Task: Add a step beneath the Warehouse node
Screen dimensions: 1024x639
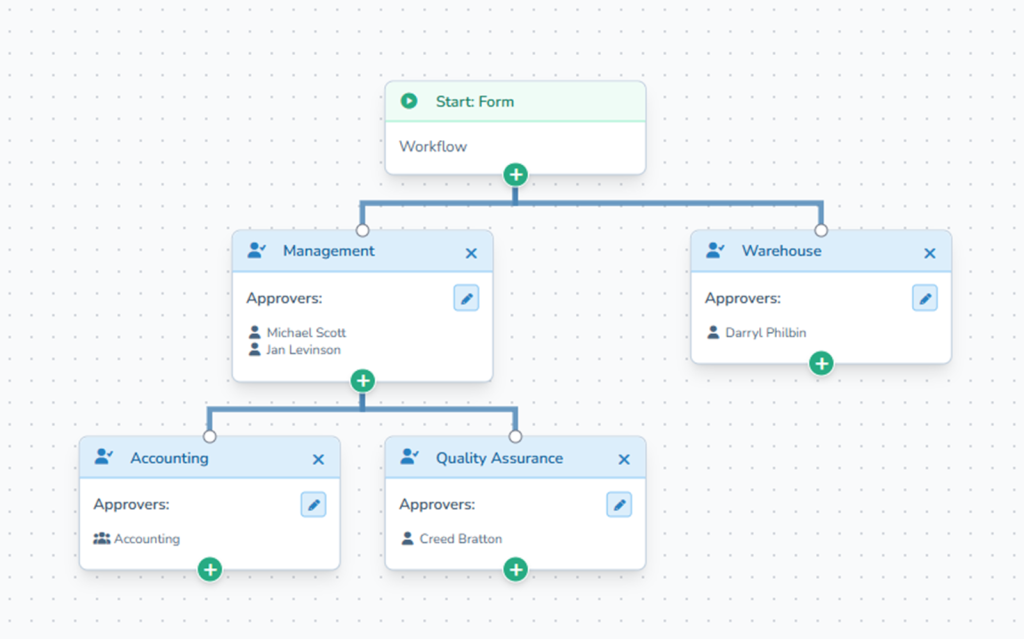Action: click(821, 363)
